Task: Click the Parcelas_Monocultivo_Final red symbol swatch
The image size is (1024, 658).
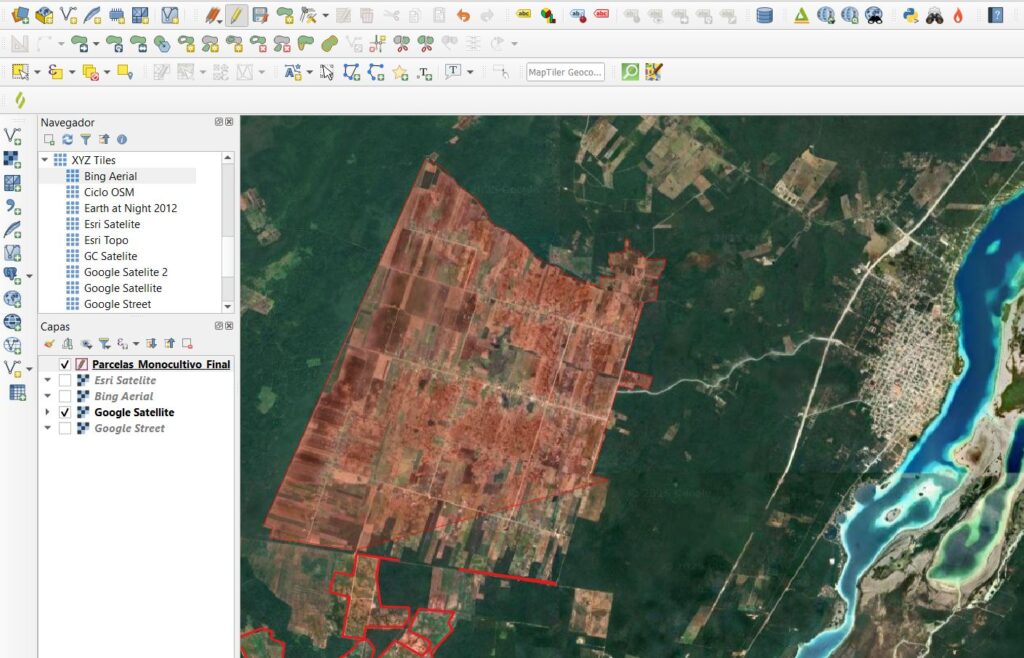Action: [82, 365]
